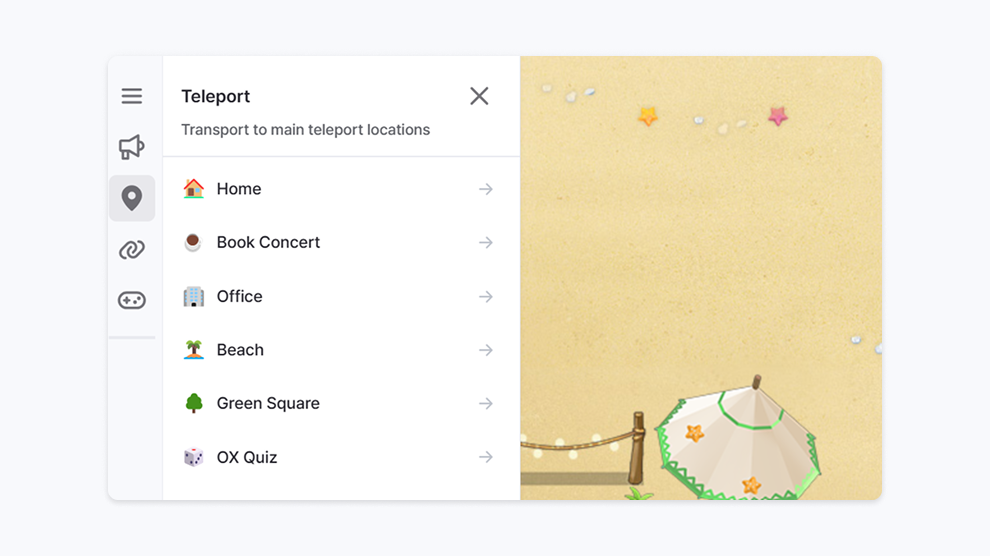990x556 pixels.
Task: Click the pink starfish on the sand
Action: pyautogui.click(x=778, y=116)
